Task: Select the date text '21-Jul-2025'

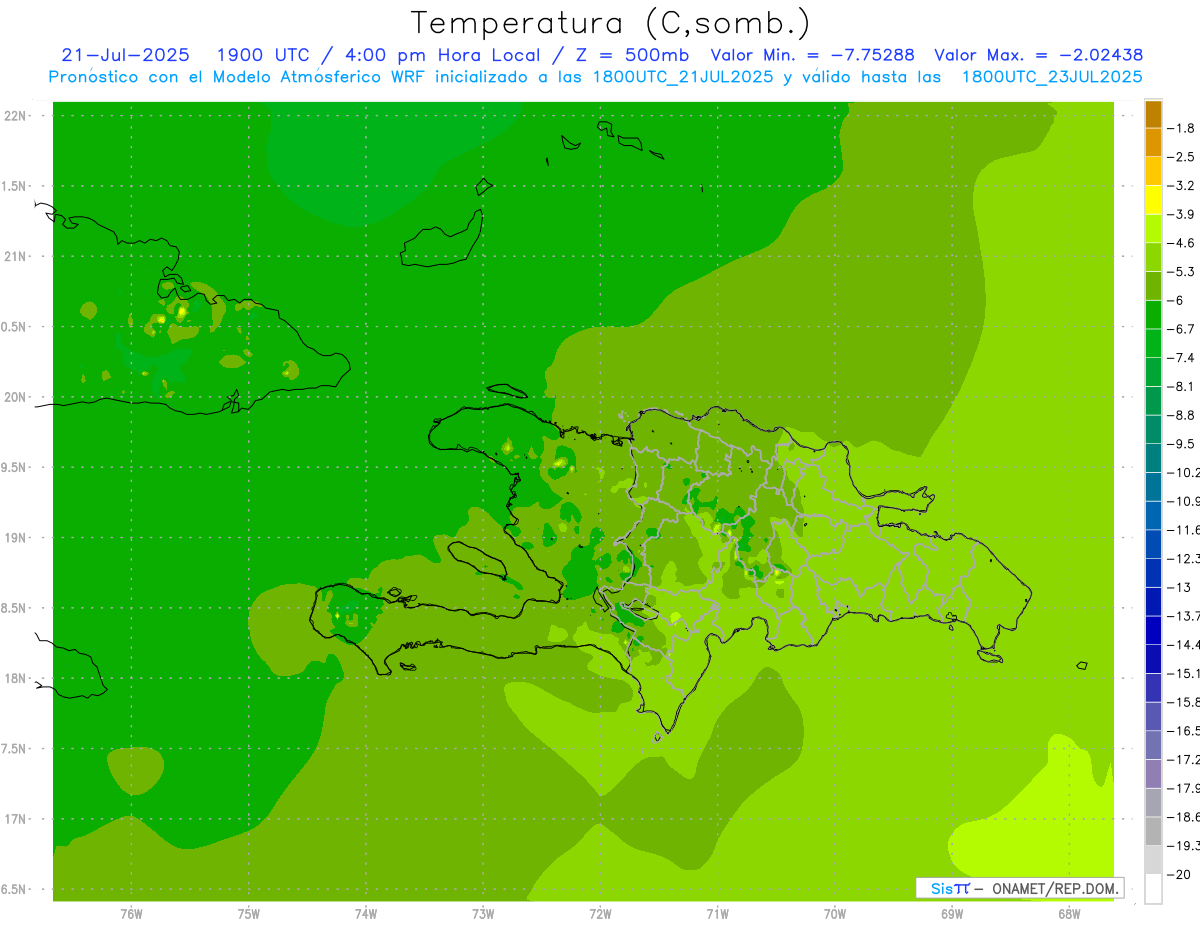Action: pyautogui.click(x=127, y=55)
